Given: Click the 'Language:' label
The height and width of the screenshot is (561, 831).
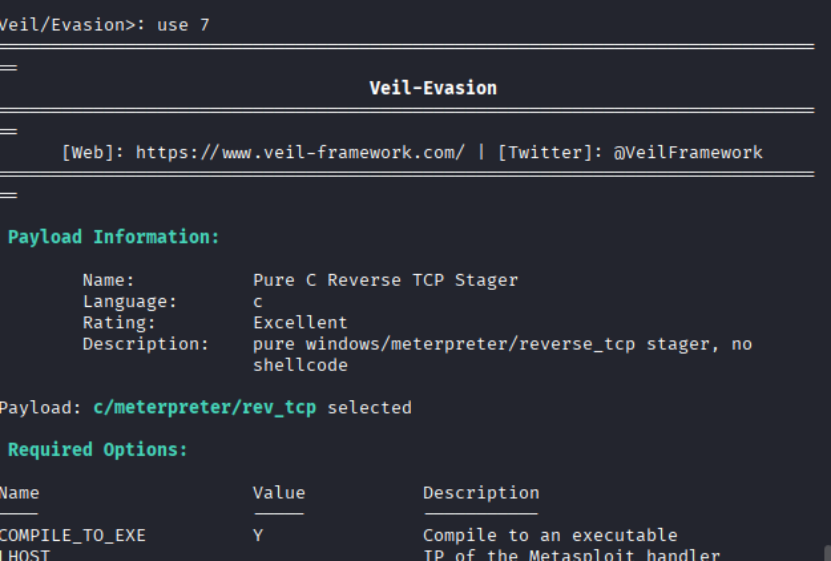Looking at the screenshot, I should [130, 301].
